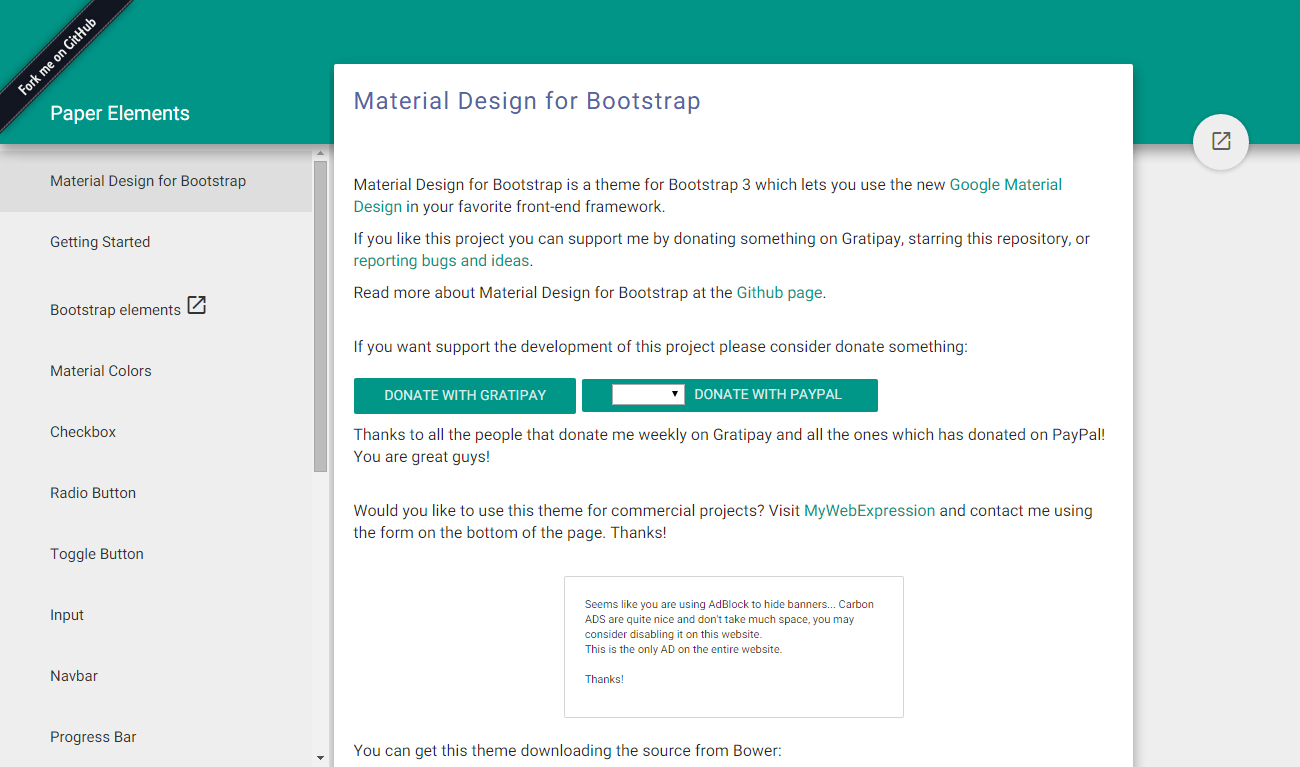The width and height of the screenshot is (1300, 767).
Task: Open the Radio Button sidebar item
Action: tap(156, 493)
